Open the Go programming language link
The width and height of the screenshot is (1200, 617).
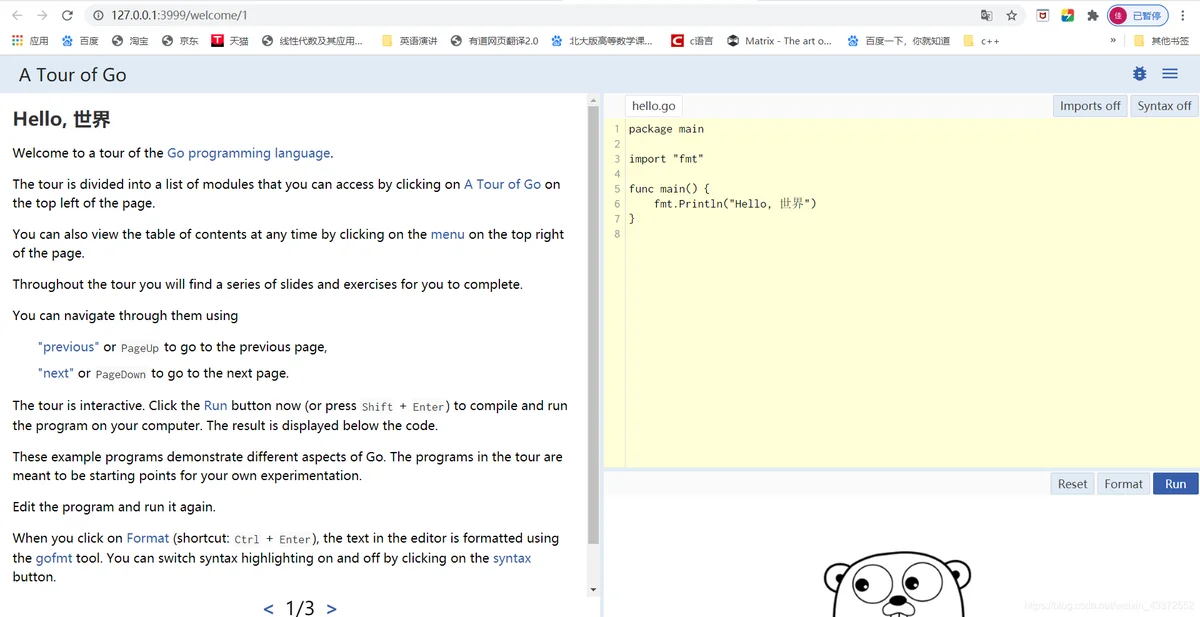[248, 153]
